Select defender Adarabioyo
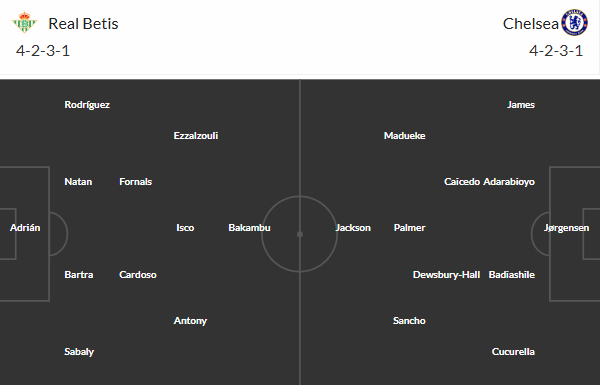The width and height of the screenshot is (600, 385). pos(509,182)
